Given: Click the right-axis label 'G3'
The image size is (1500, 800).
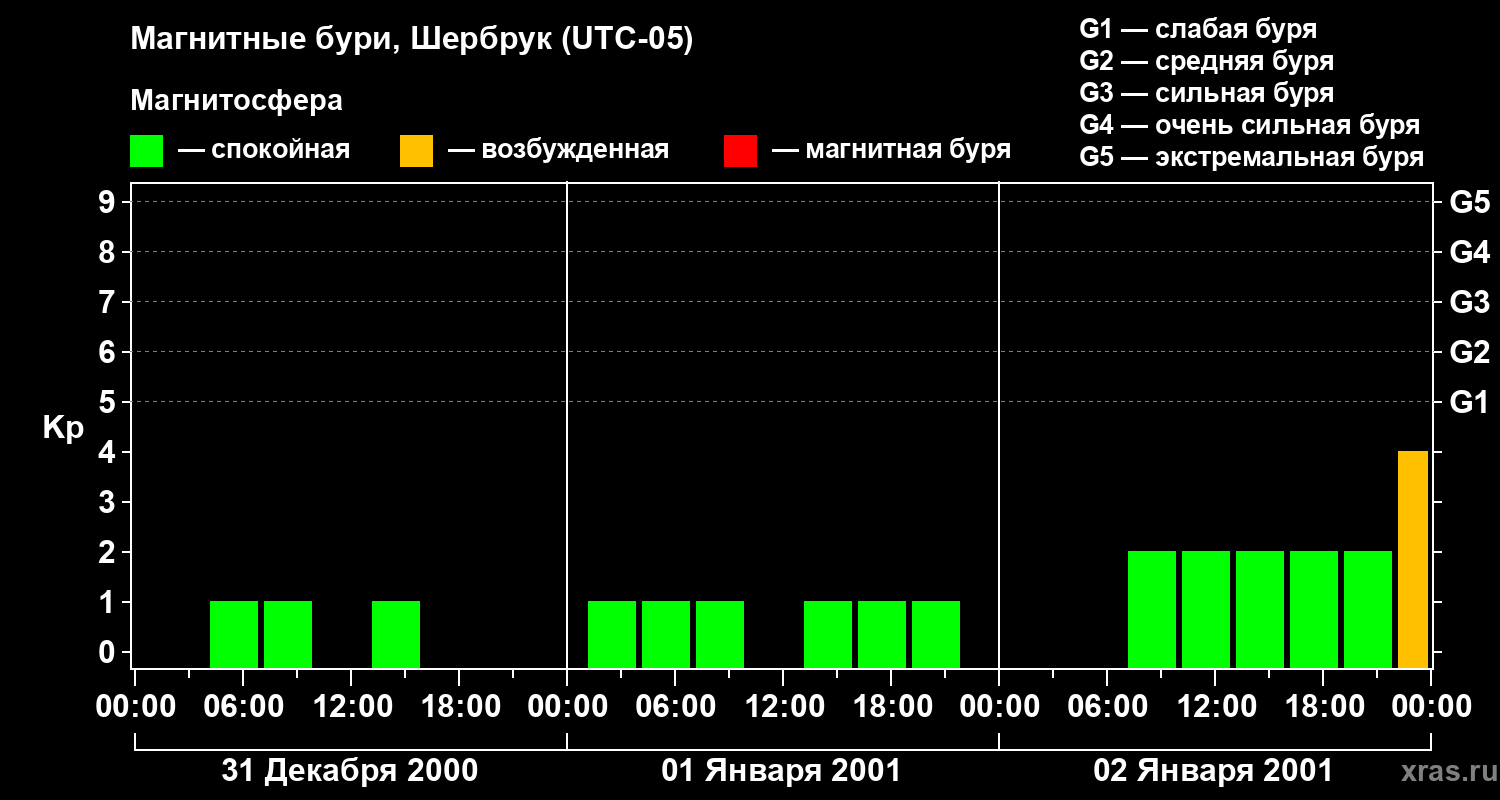Looking at the screenshot, I should click(1469, 302).
